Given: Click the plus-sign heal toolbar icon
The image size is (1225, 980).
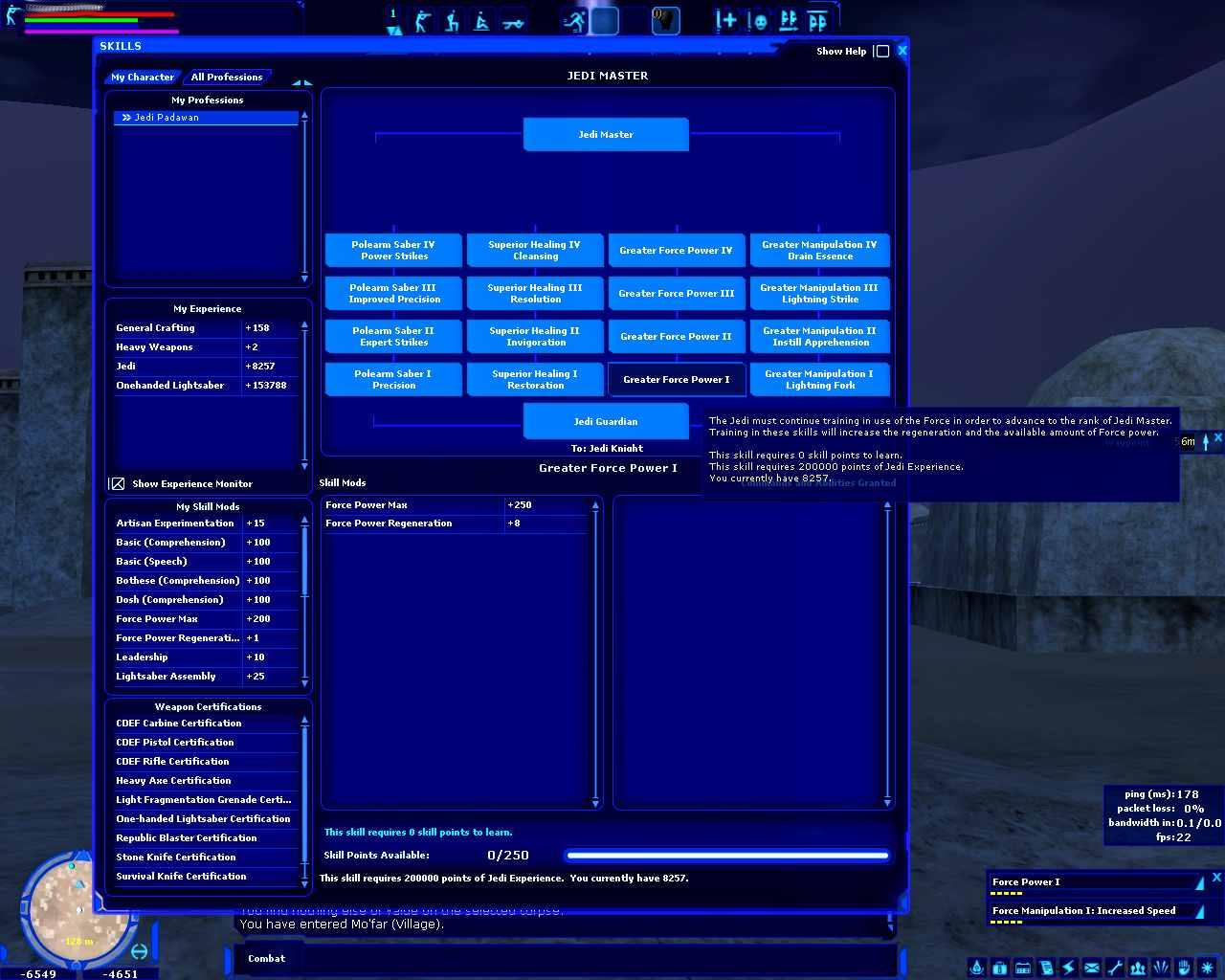Looking at the screenshot, I should [726, 20].
